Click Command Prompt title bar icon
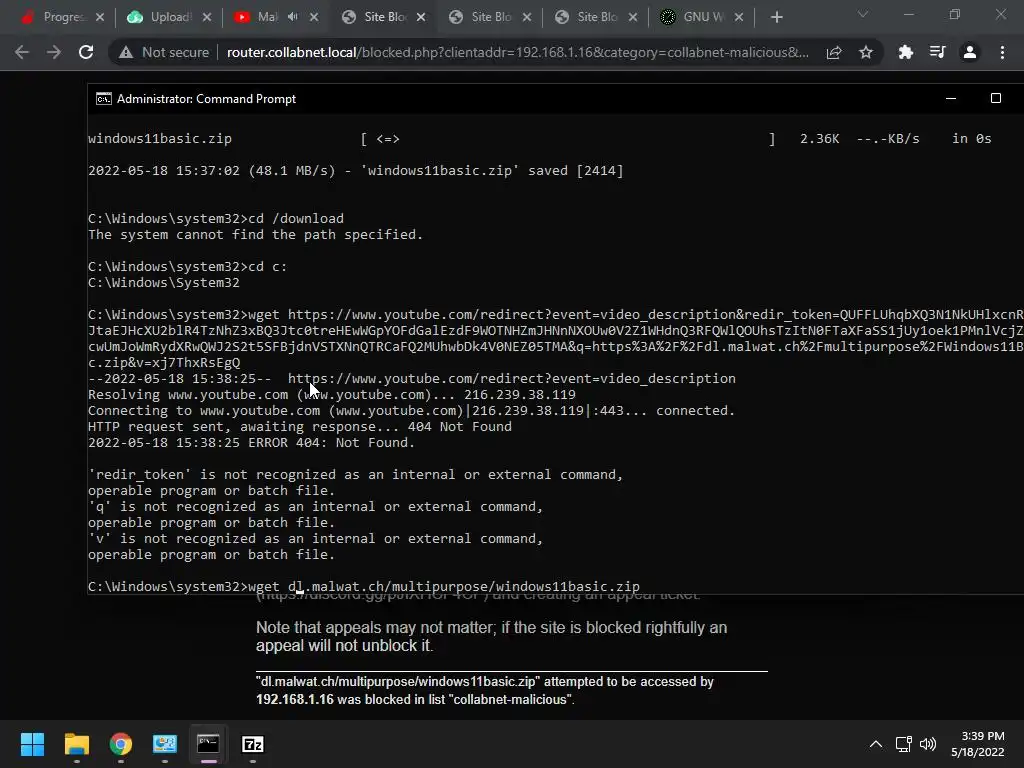This screenshot has height=768, width=1024. tap(104, 99)
